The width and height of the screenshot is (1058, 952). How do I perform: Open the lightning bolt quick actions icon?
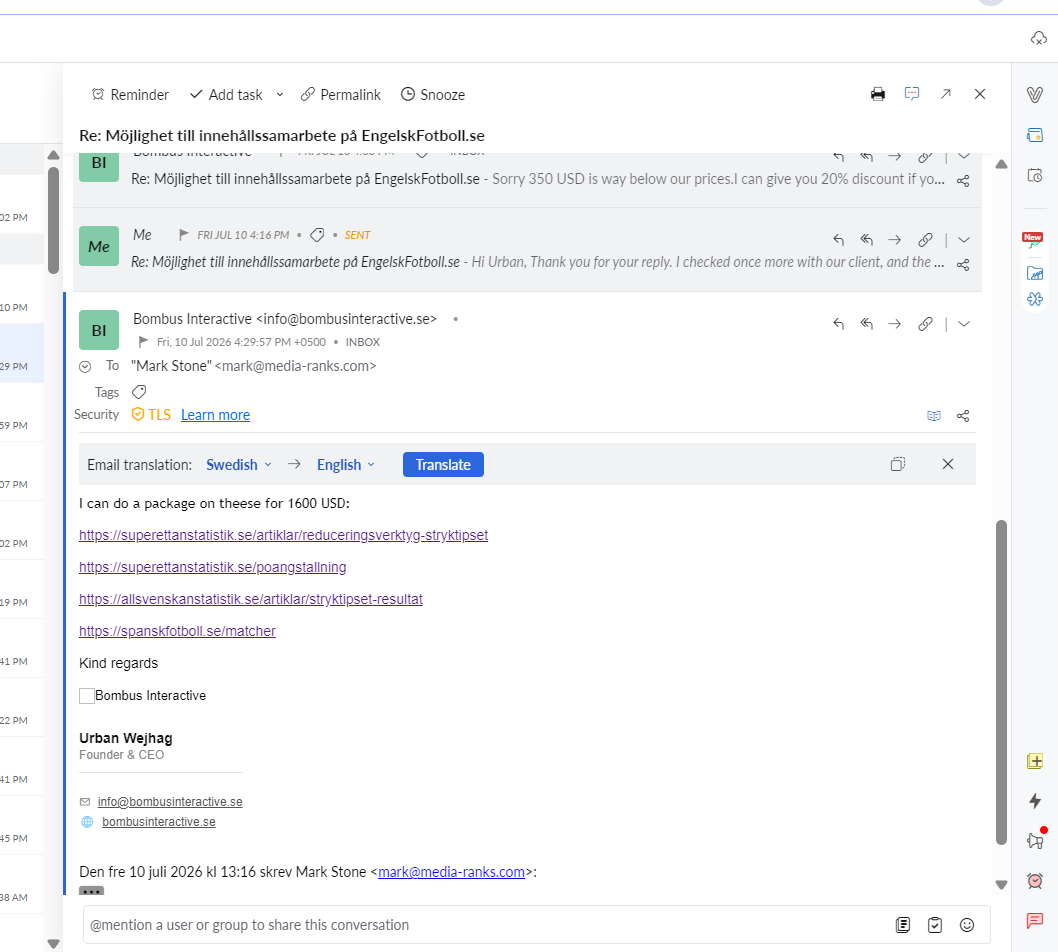[1034, 801]
